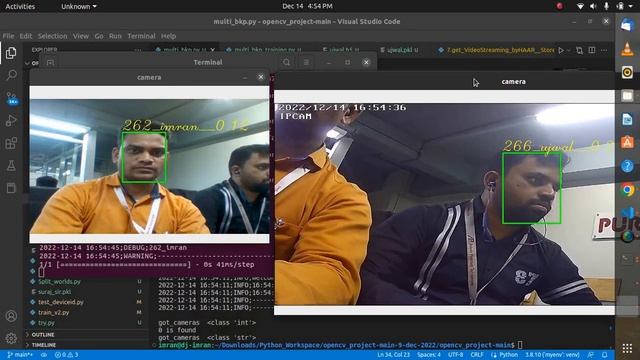Switch to the multi_bkp_training.py editor tab
The width and height of the screenshot is (640, 360).
[267, 50]
